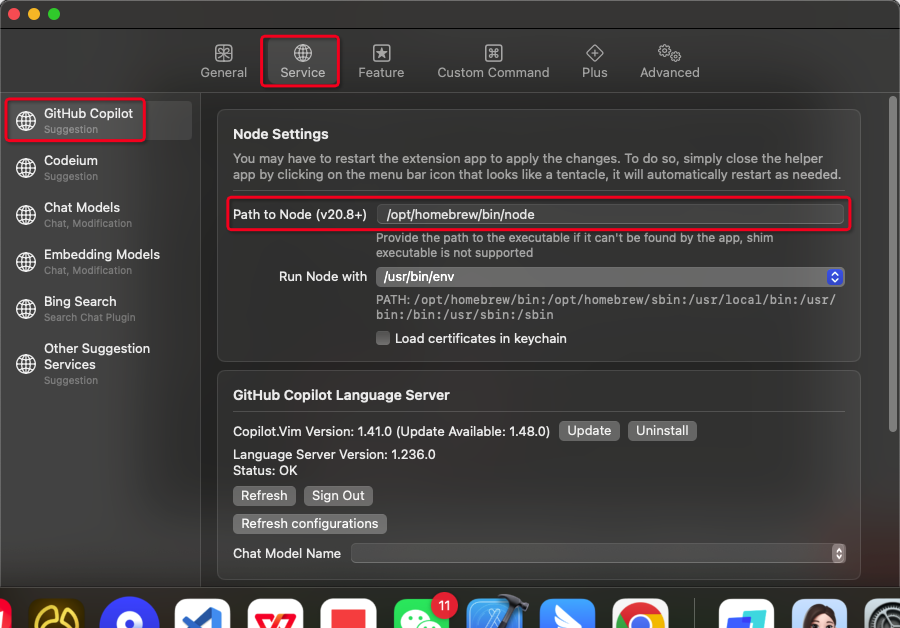Viewport: 900px width, 628px height.
Task: Switch to the Service tab
Action: tap(302, 61)
